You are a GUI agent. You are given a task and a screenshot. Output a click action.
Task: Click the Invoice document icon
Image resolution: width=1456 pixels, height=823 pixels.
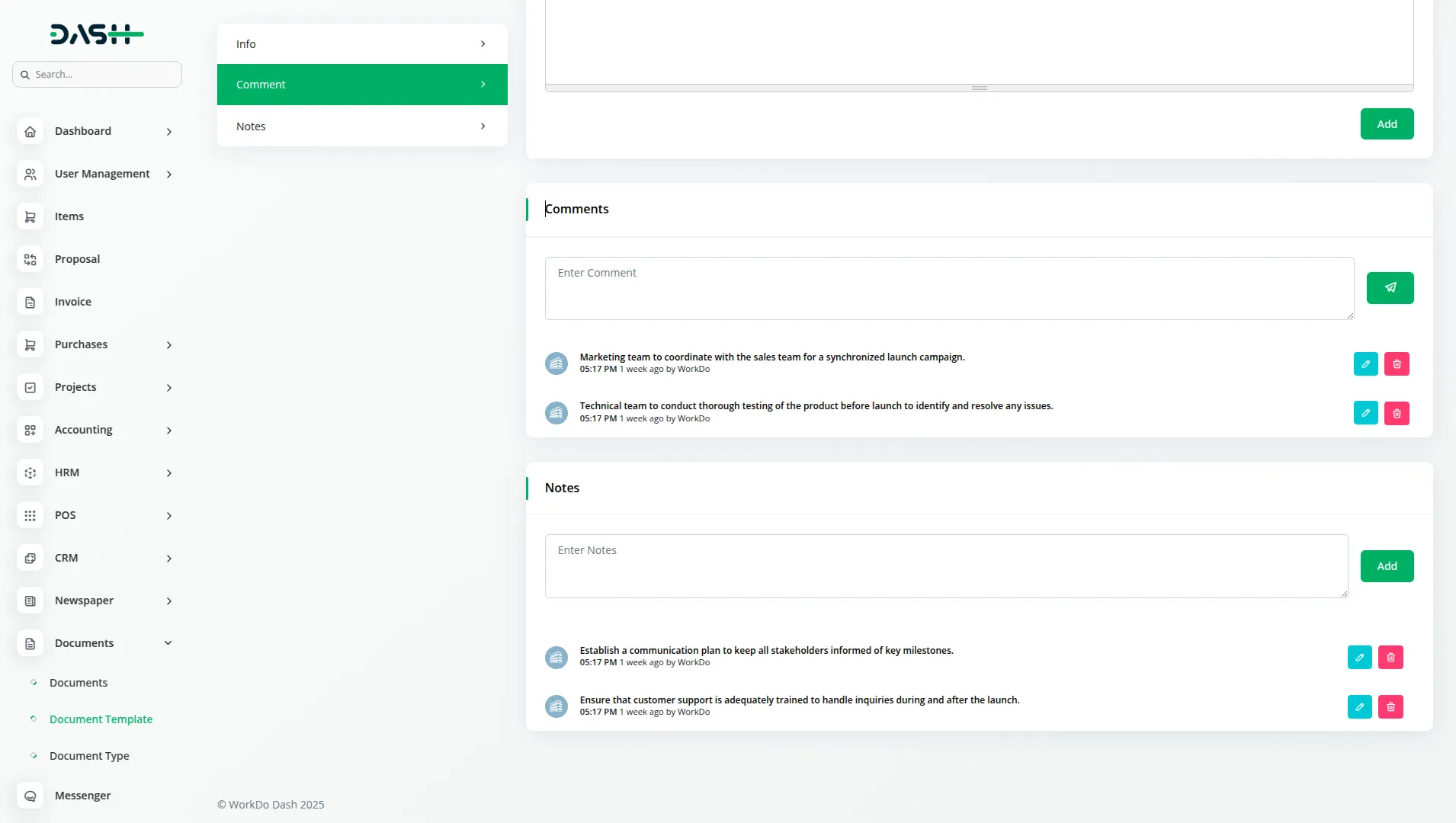[x=30, y=302]
